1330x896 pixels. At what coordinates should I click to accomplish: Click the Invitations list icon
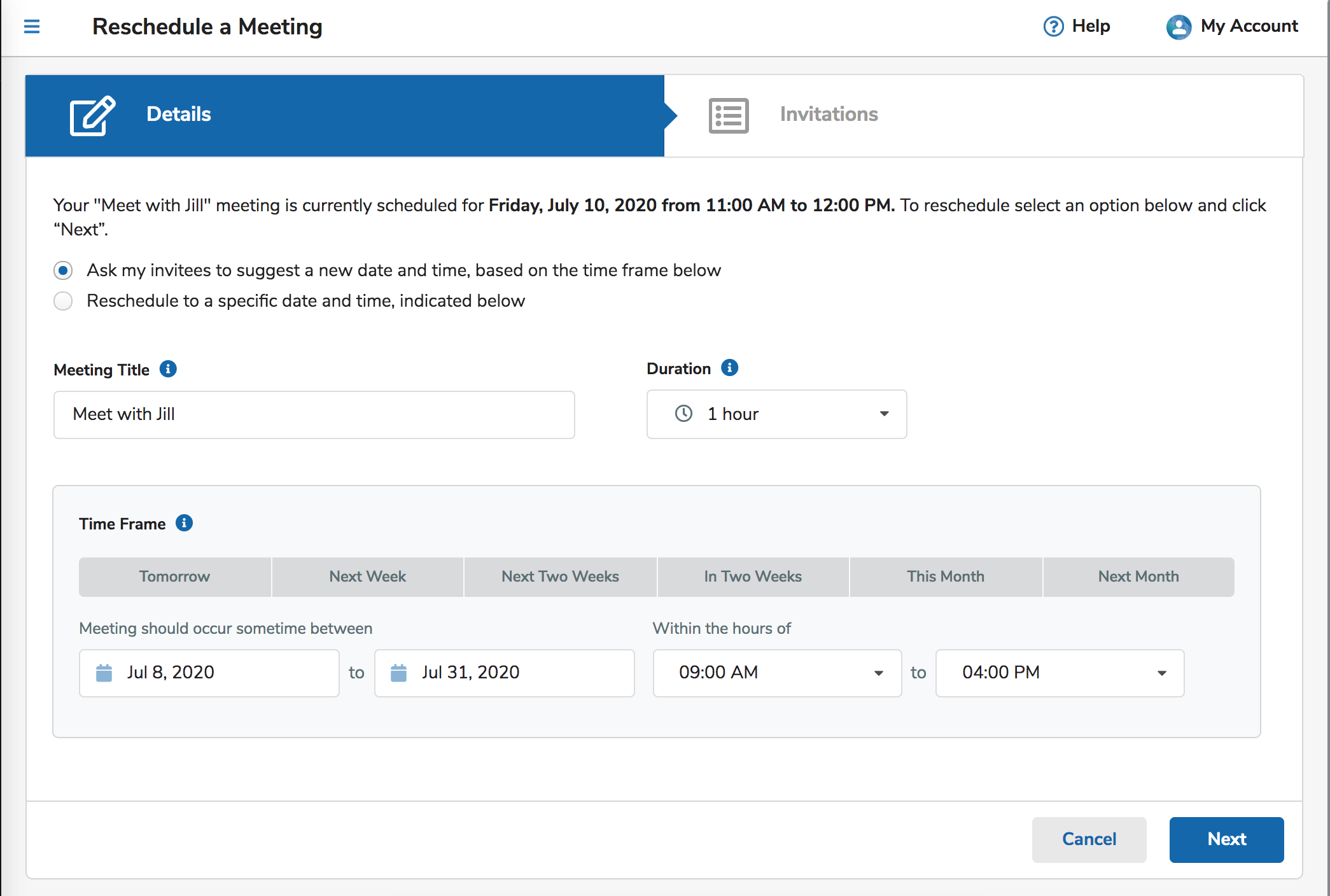(x=729, y=115)
